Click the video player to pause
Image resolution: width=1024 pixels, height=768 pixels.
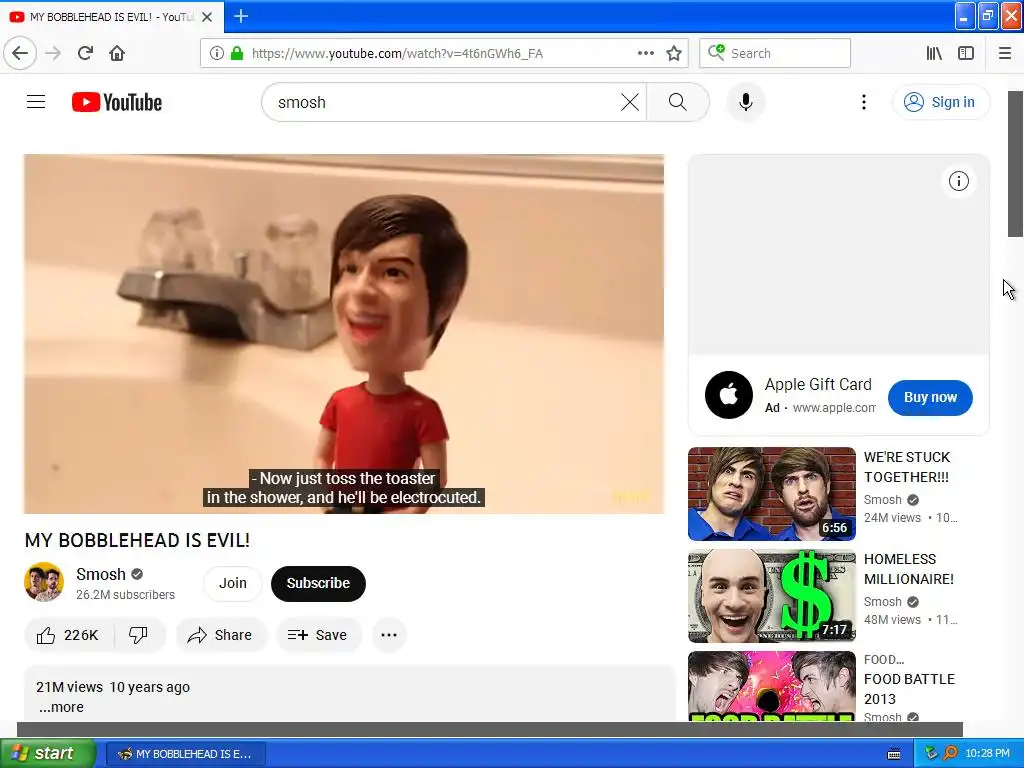click(344, 334)
